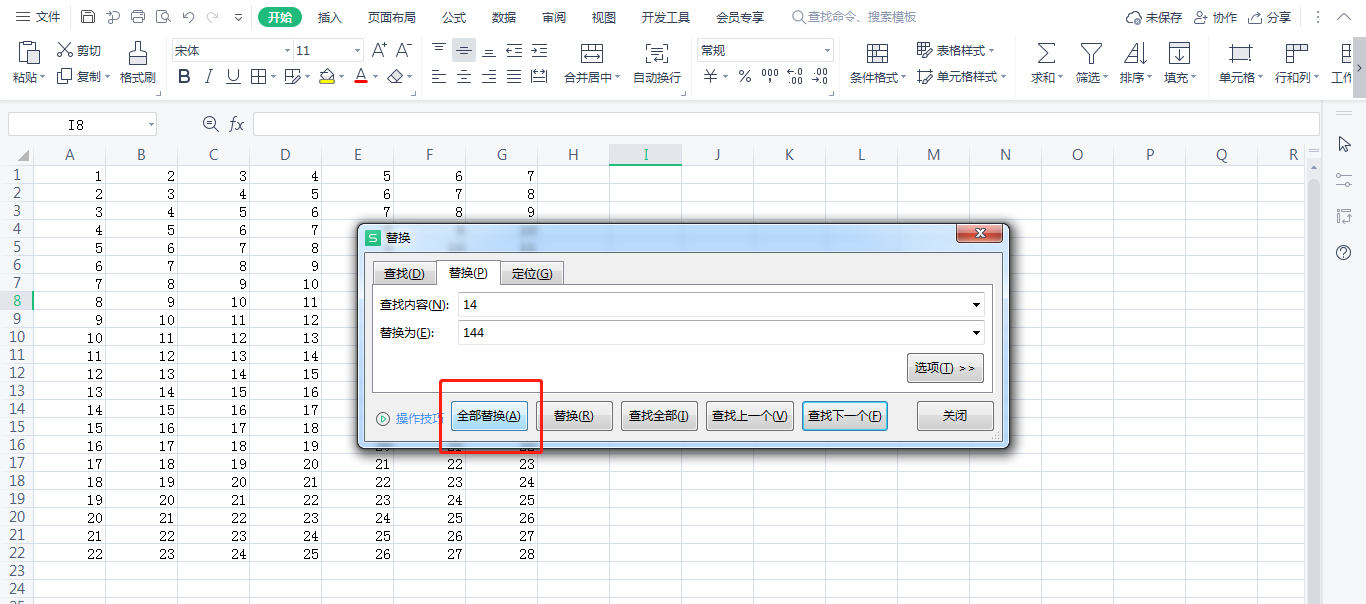This screenshot has height=604, width=1366.
Task: Click the Sum (求和) sigma icon
Action: [x=1046, y=53]
